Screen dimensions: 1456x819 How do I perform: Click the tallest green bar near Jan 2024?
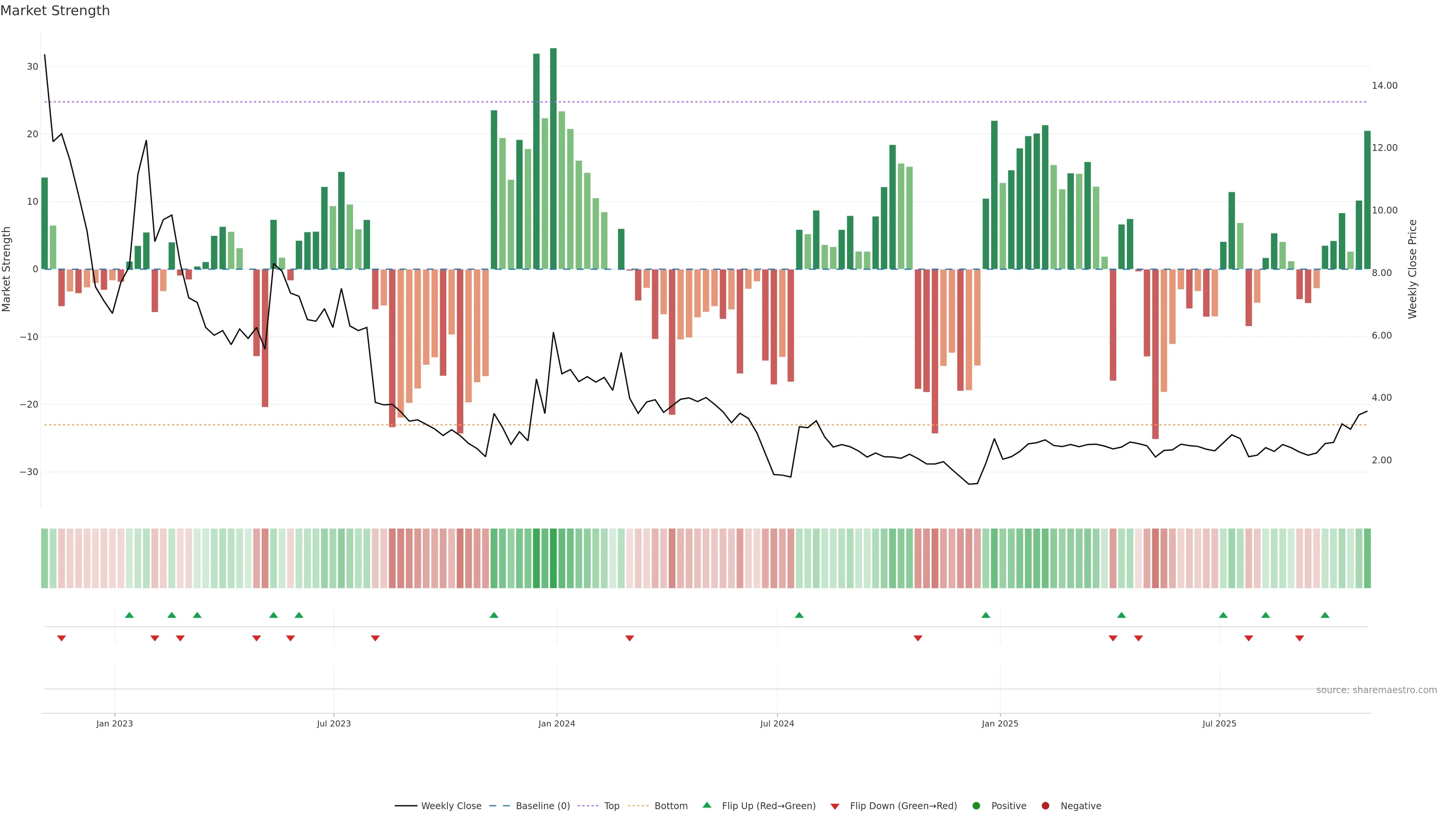[553, 158]
